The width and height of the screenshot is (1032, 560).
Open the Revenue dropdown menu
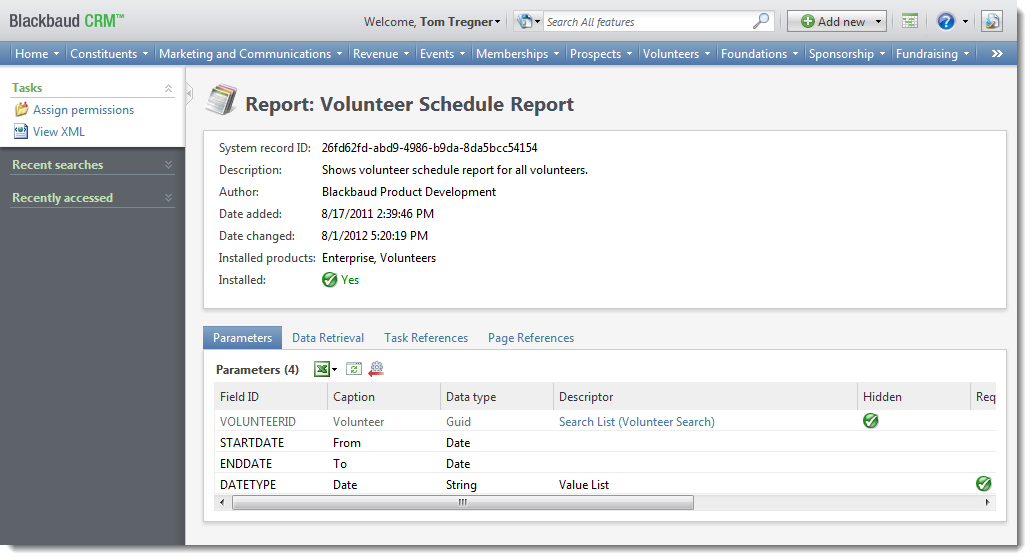pos(381,53)
